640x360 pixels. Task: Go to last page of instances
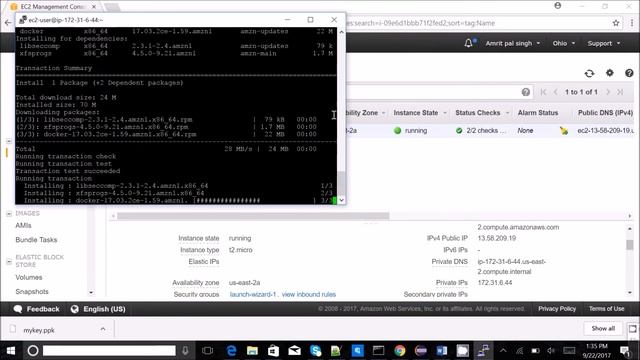pos(620,92)
